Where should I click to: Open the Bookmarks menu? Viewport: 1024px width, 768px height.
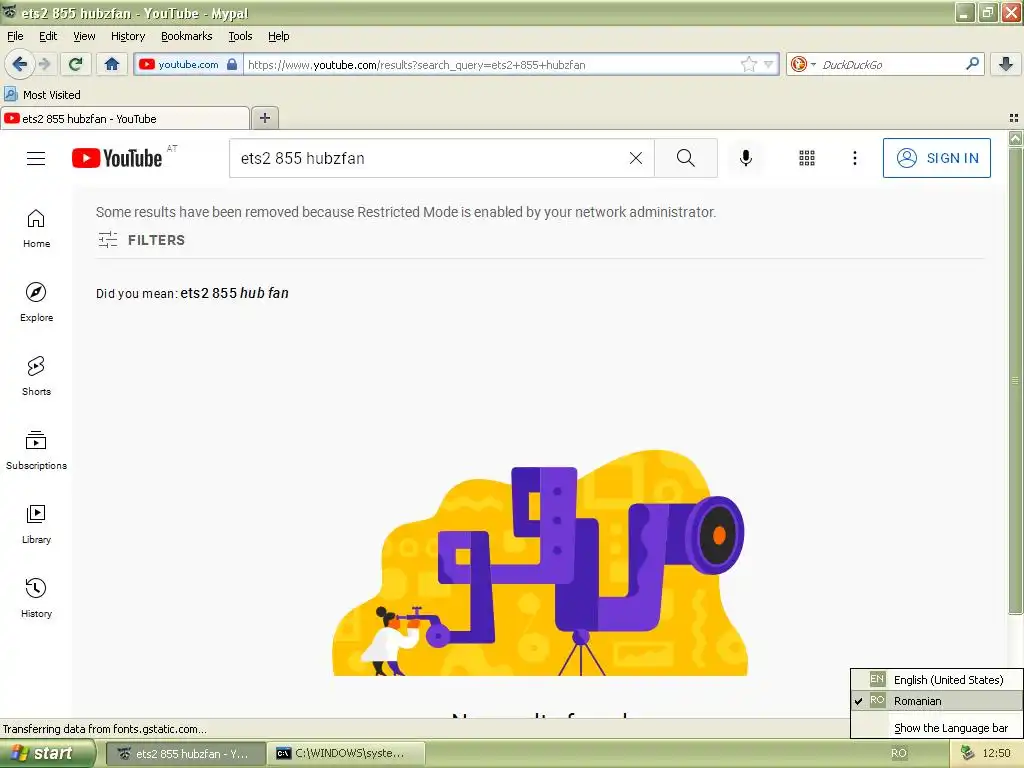[186, 36]
